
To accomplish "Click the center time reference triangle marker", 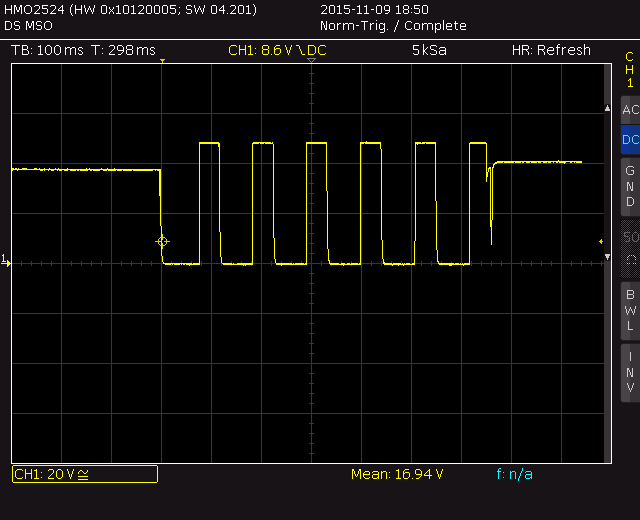I will (x=311, y=60).
